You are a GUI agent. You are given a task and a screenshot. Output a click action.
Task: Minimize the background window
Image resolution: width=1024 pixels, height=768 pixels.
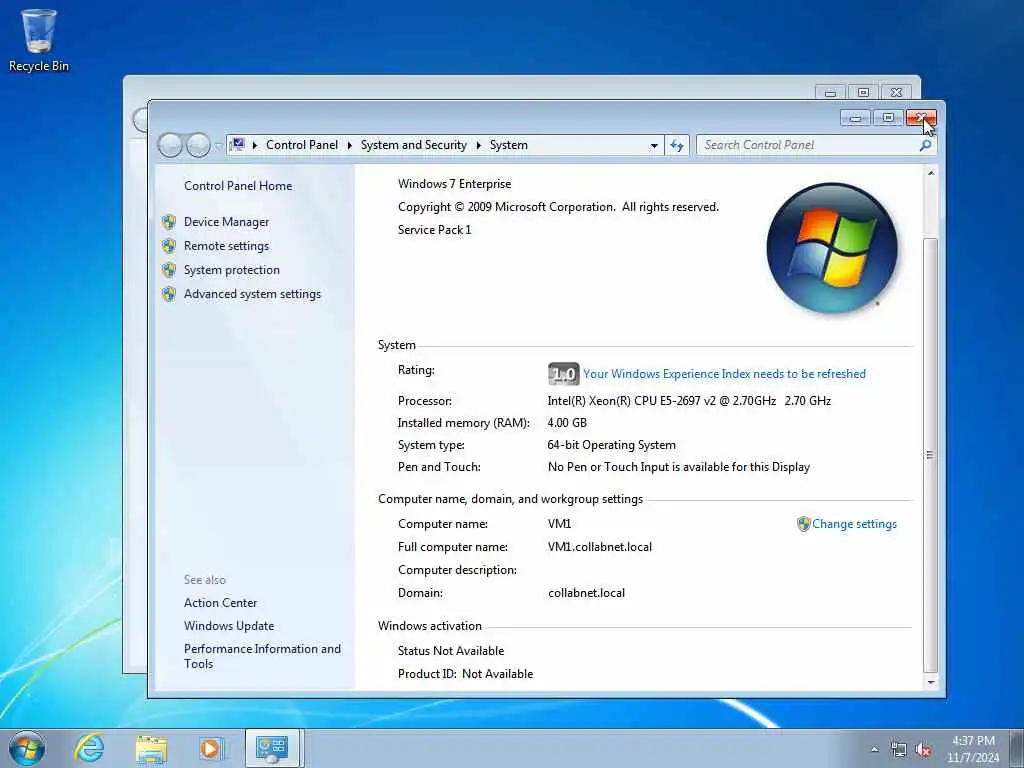click(831, 92)
